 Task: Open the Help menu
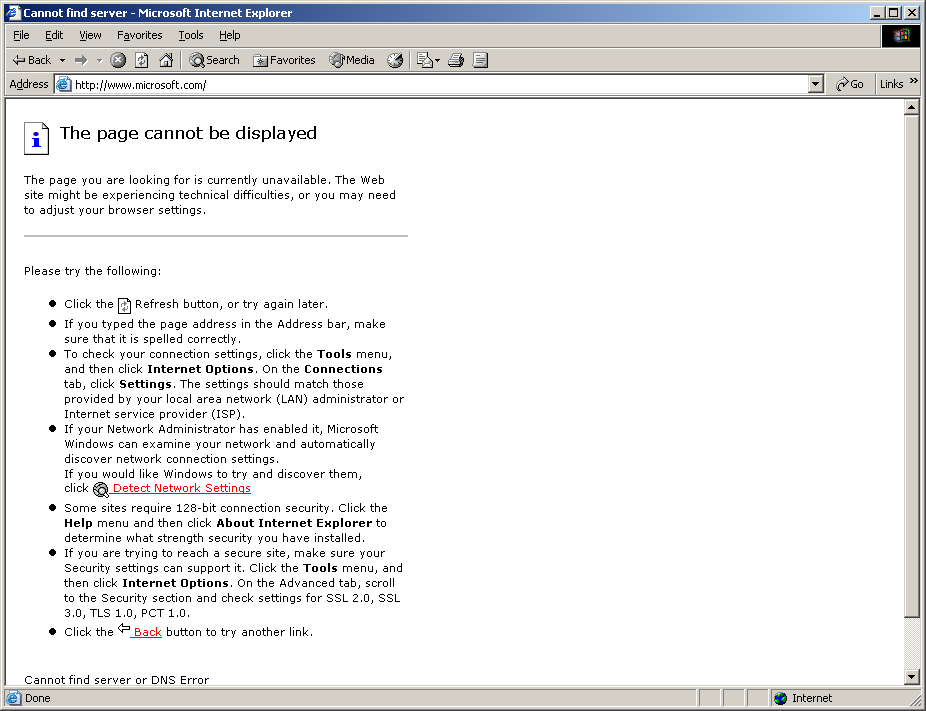pos(230,35)
